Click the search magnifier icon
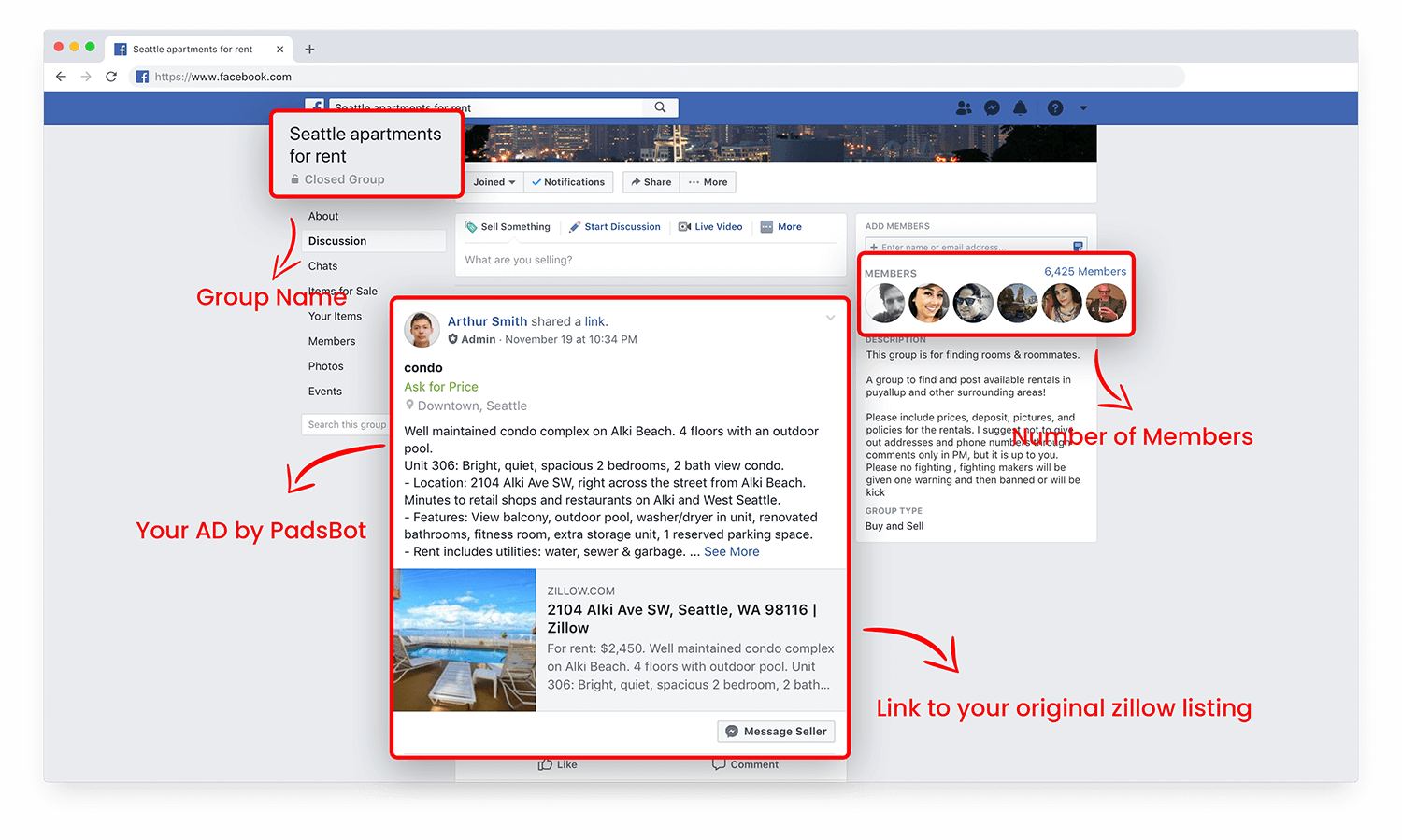 pyautogui.click(x=660, y=107)
